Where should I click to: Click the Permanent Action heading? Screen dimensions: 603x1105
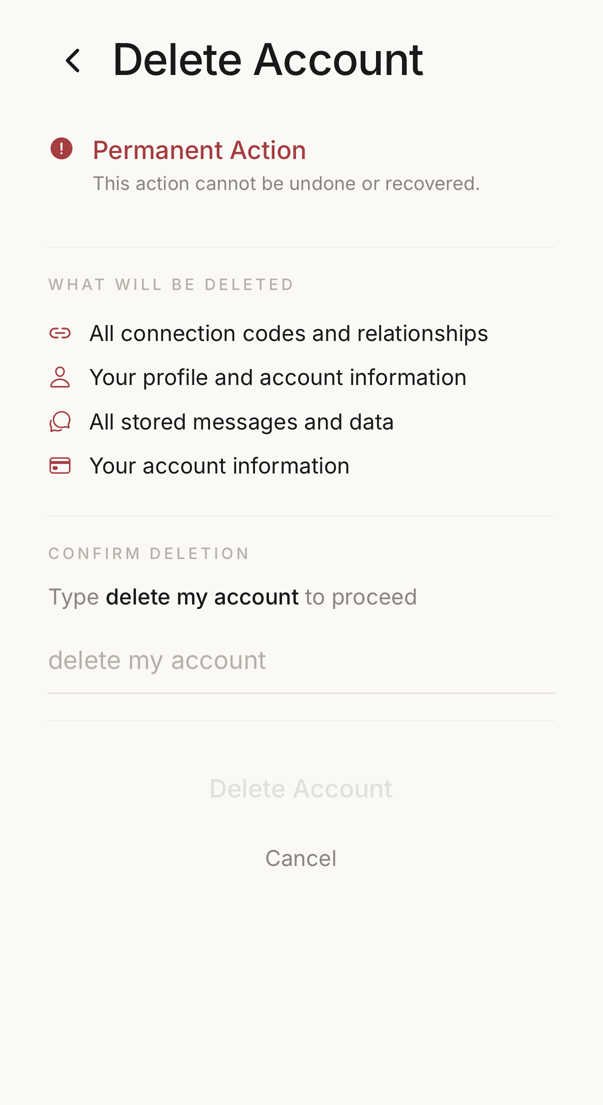pos(199,150)
